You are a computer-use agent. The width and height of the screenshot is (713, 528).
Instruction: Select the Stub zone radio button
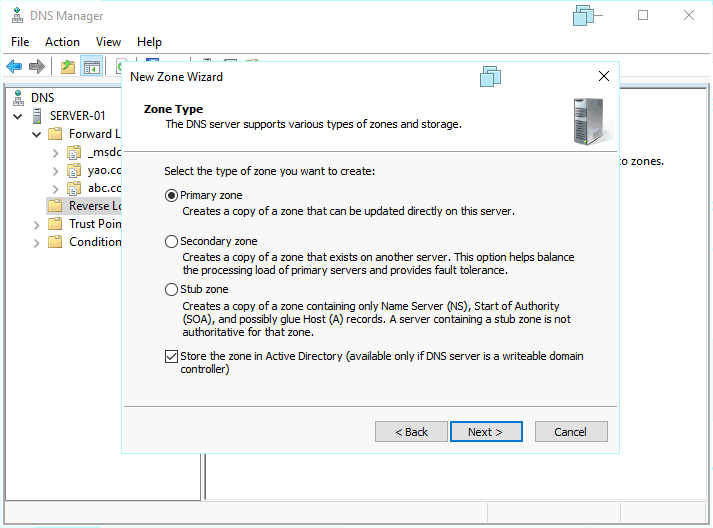[171, 290]
